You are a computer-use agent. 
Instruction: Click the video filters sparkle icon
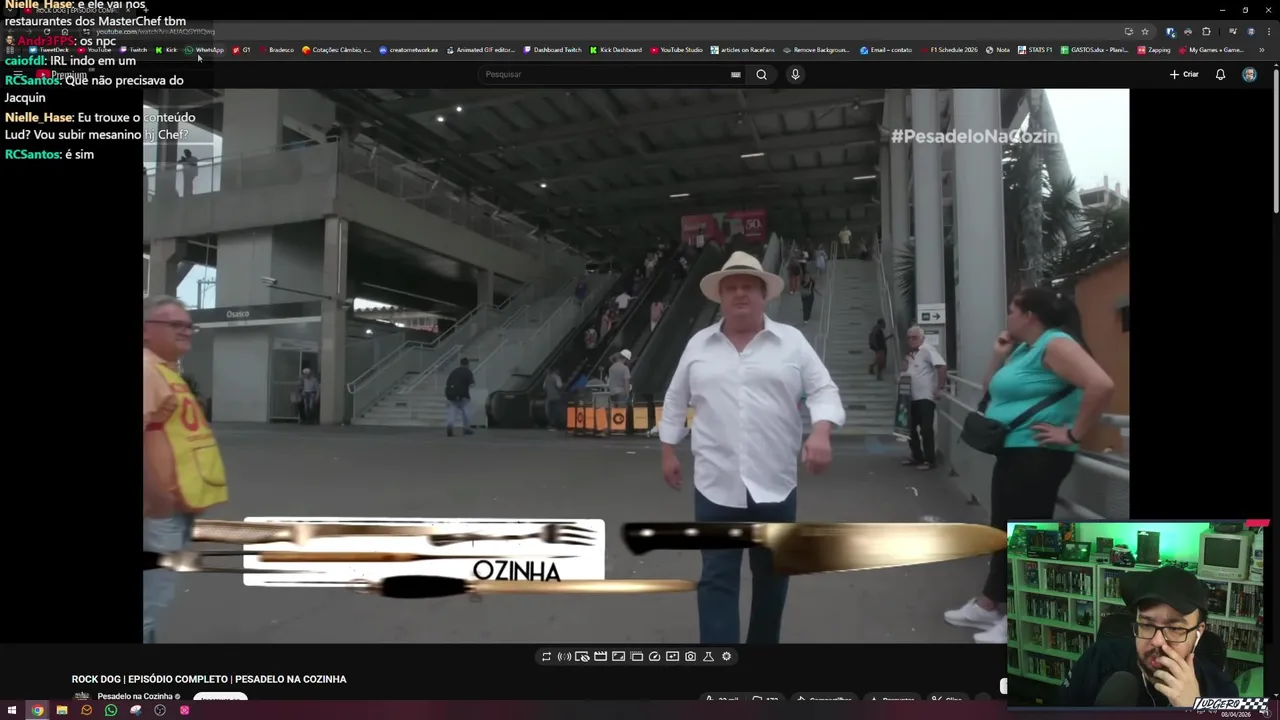point(672,657)
